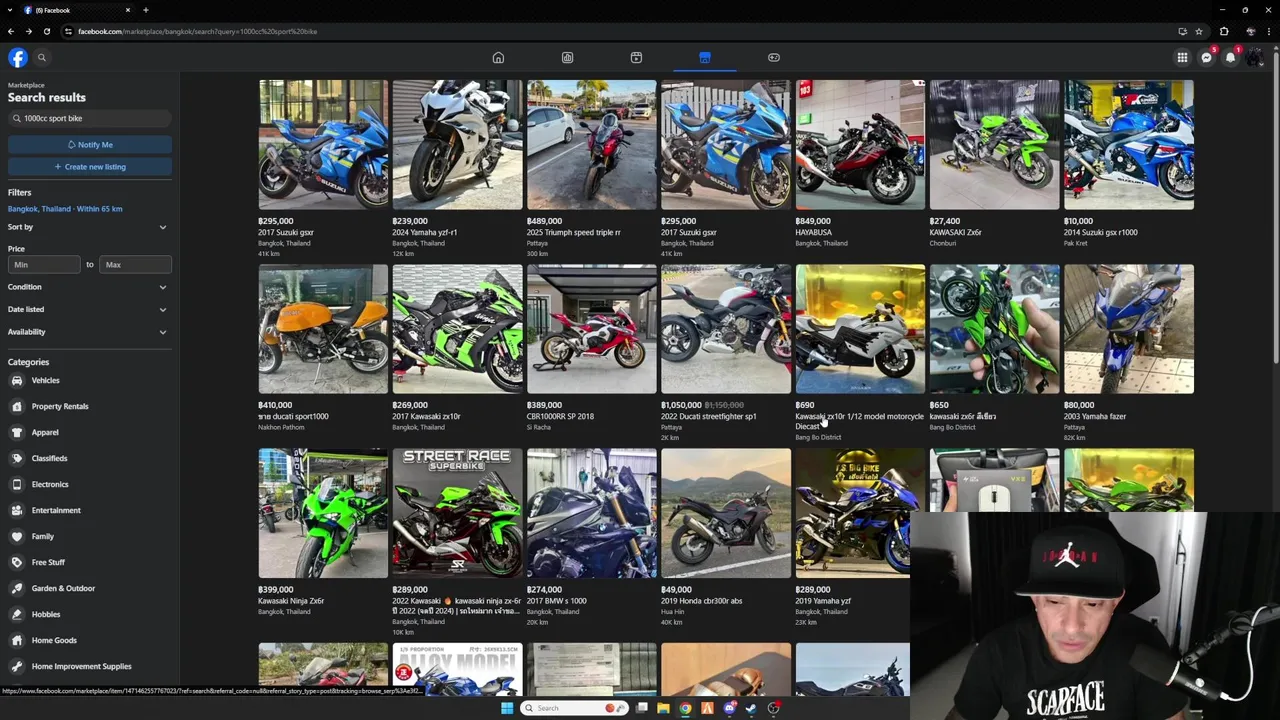Click the ducati sport1000 listing title
This screenshot has height=720, width=1280.
tap(293, 417)
